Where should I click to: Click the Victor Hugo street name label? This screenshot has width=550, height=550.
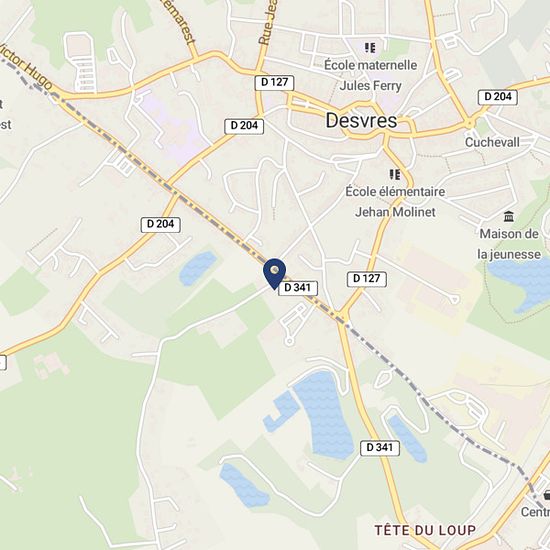pyautogui.click(x=26, y=67)
